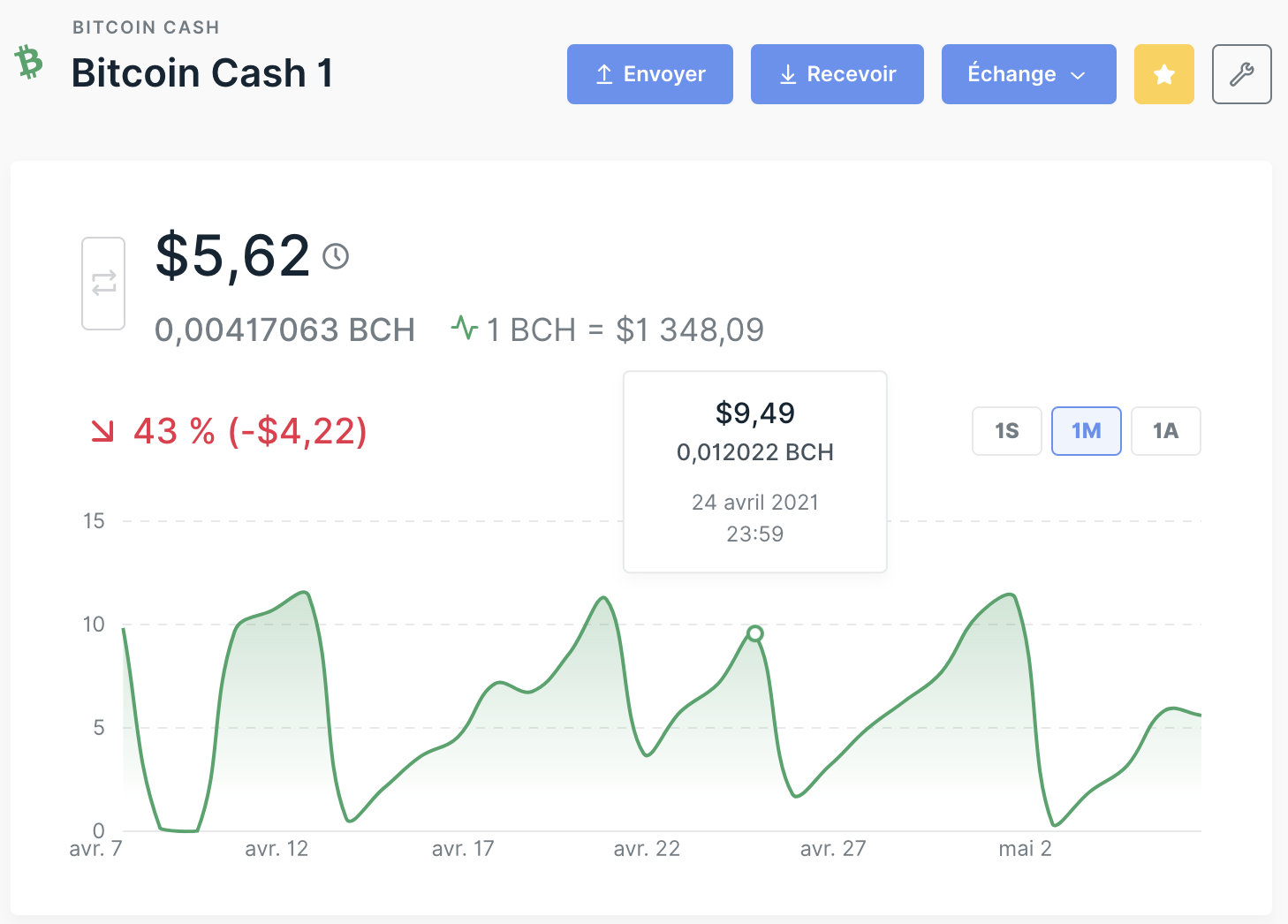Select the 1M time range
The height and width of the screenshot is (924, 1288).
[x=1087, y=431]
